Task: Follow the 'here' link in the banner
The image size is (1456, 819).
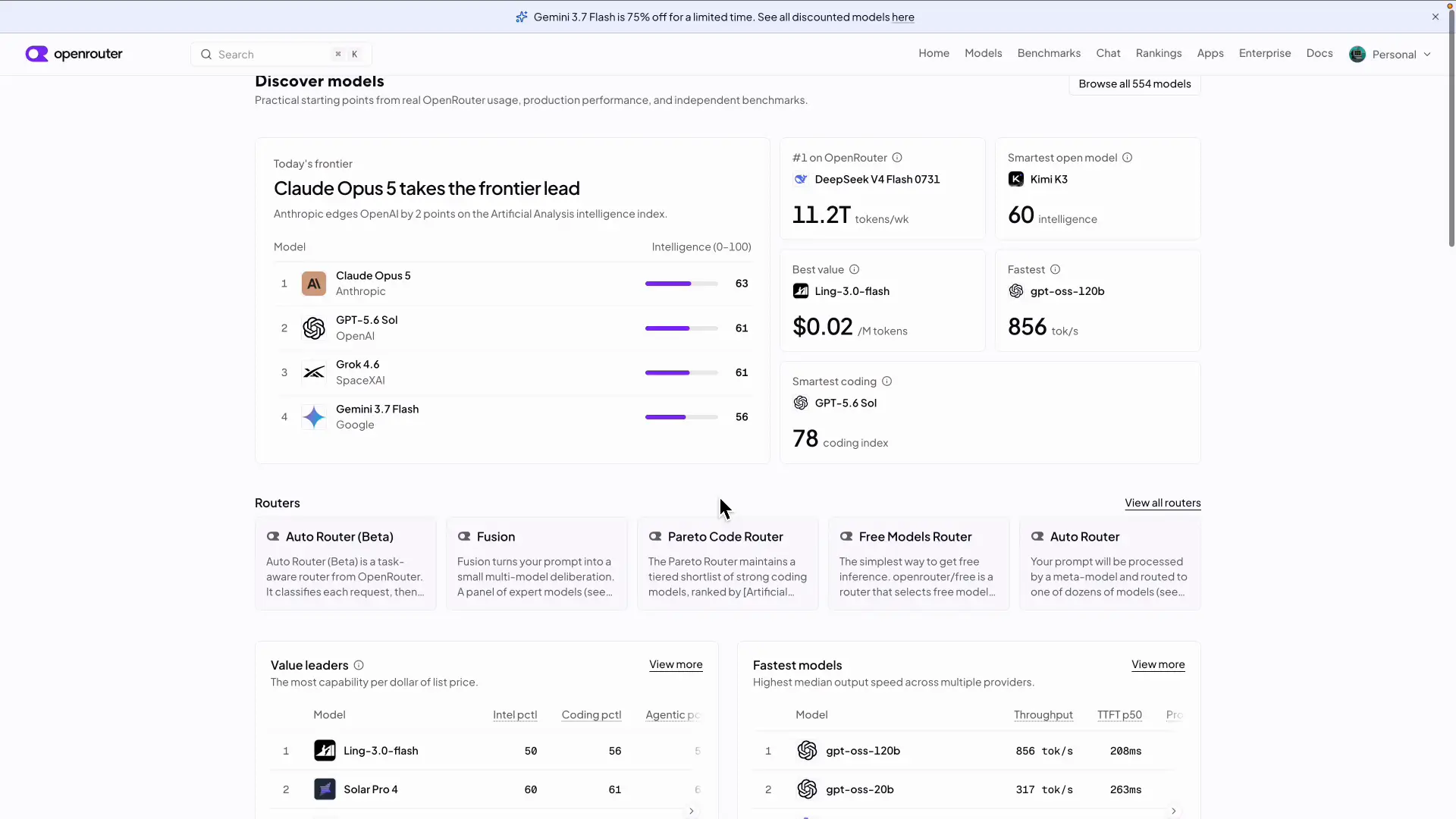Action: tap(903, 17)
